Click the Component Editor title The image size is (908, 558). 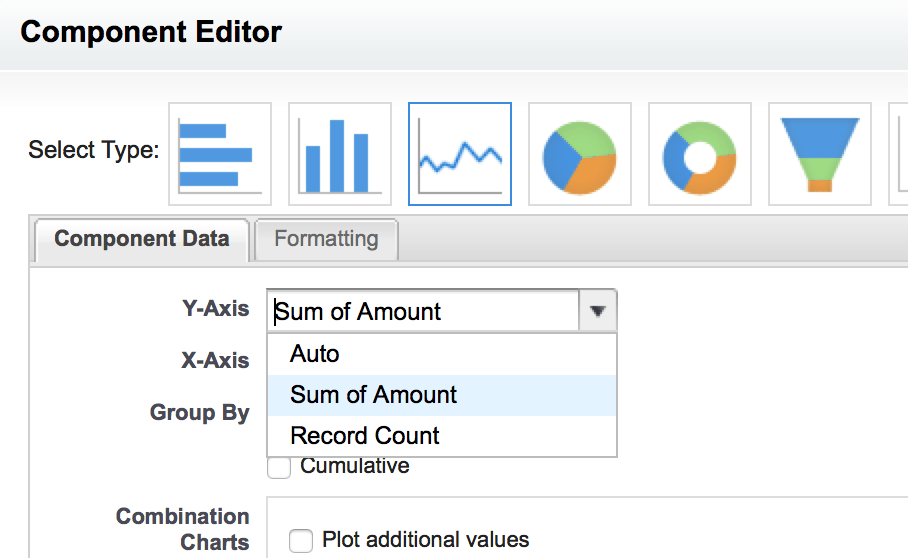151,32
